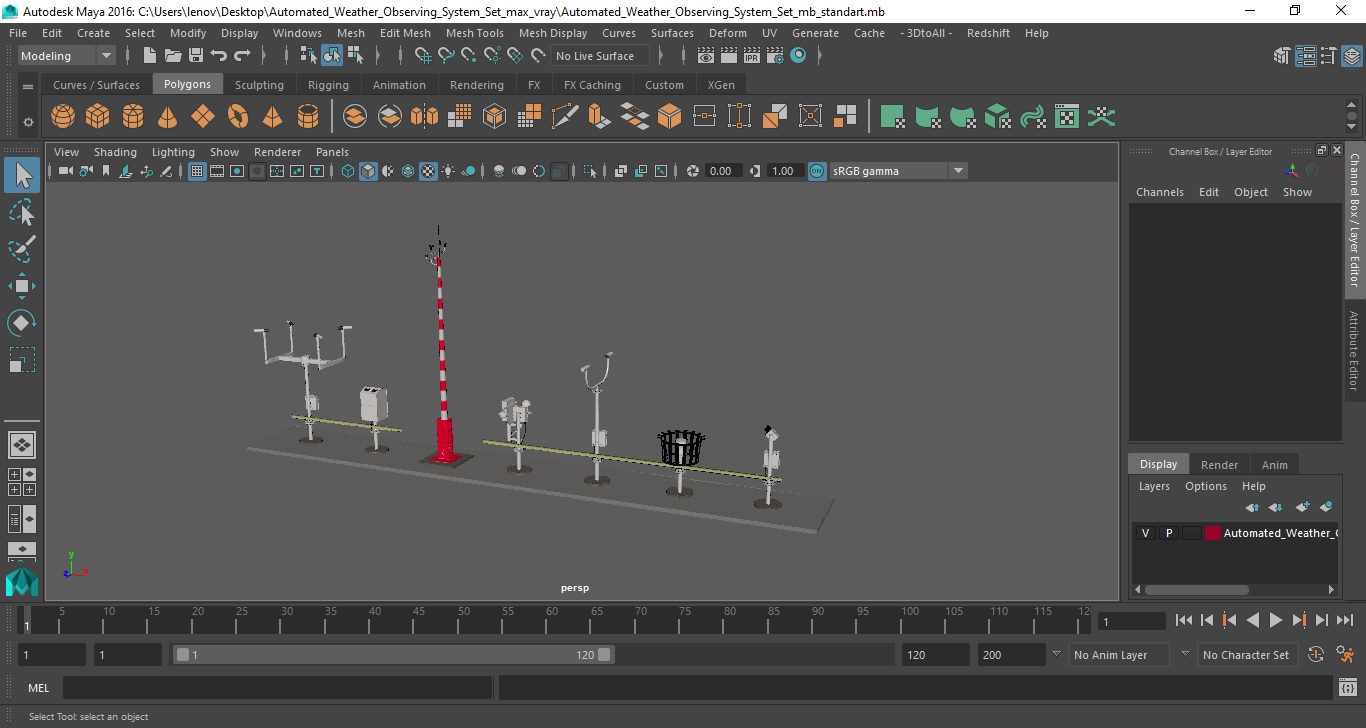Viewport: 1366px width, 728px height.
Task: Create a polygon sphere from the shelf
Action: [x=63, y=117]
